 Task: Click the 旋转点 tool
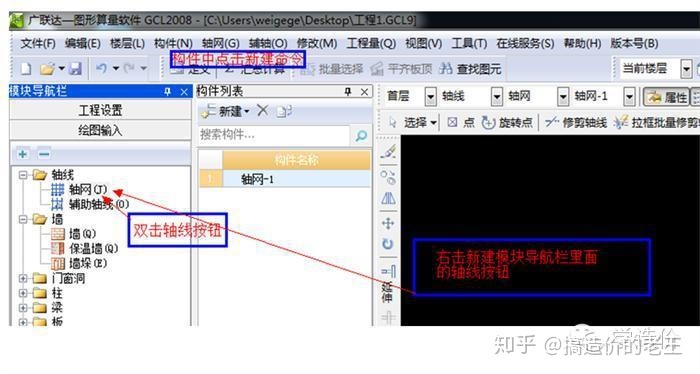pos(507,122)
